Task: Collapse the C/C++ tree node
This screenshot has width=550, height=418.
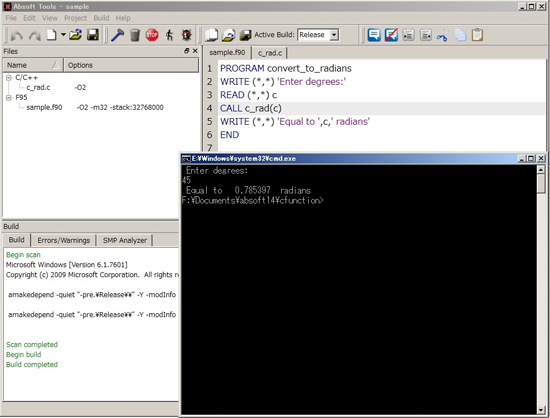Action: coord(8,78)
